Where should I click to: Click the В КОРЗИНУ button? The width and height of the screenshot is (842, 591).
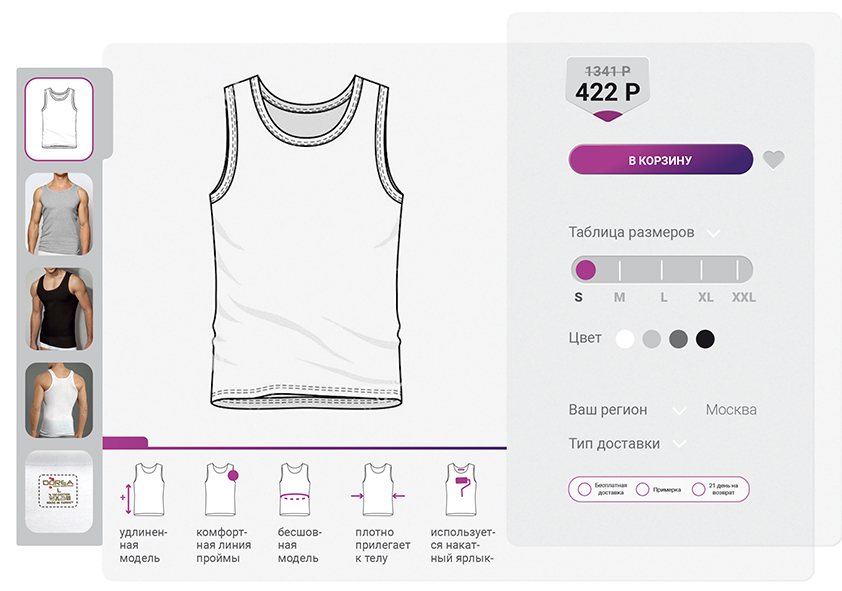tap(660, 160)
